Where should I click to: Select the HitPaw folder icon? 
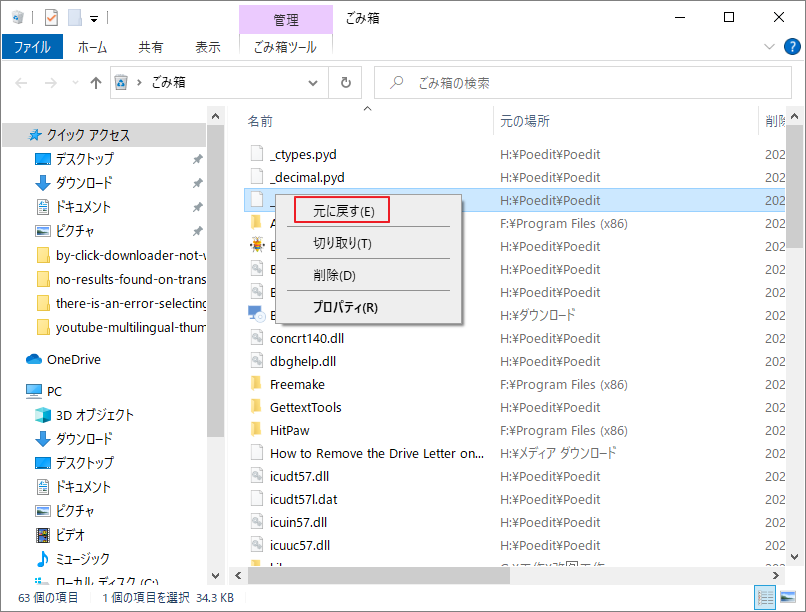256,429
